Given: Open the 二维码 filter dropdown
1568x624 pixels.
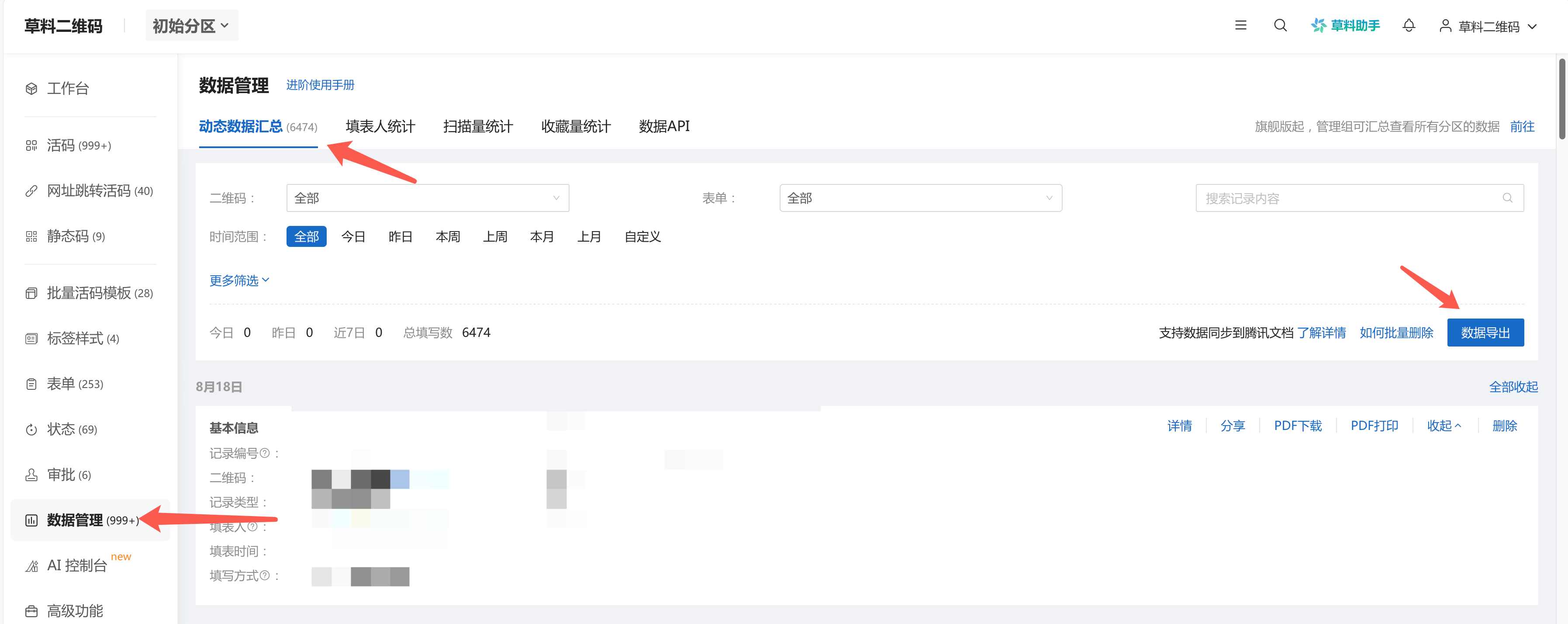Looking at the screenshot, I should pyautogui.click(x=427, y=198).
